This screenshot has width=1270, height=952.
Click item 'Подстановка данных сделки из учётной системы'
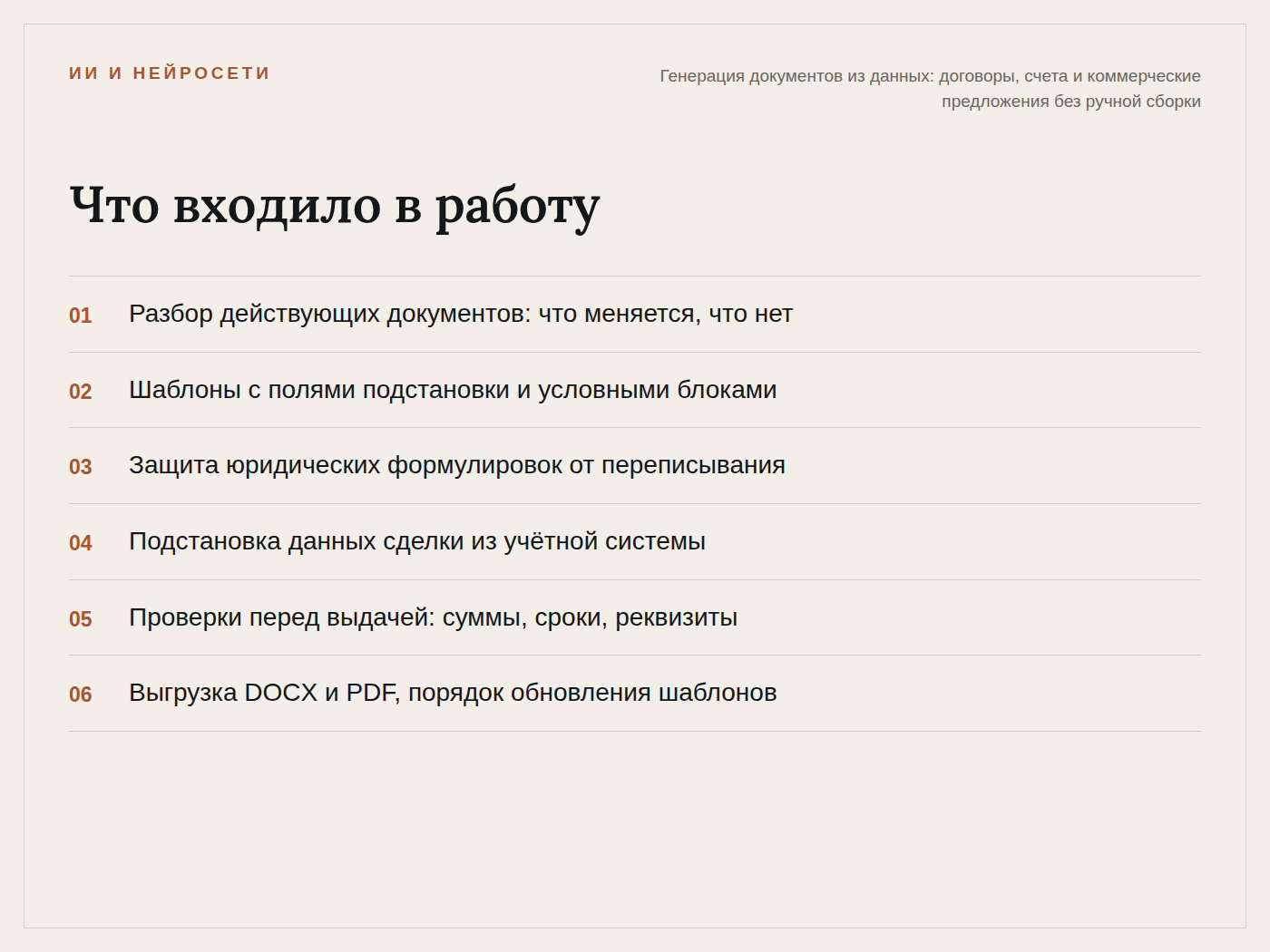417,541
